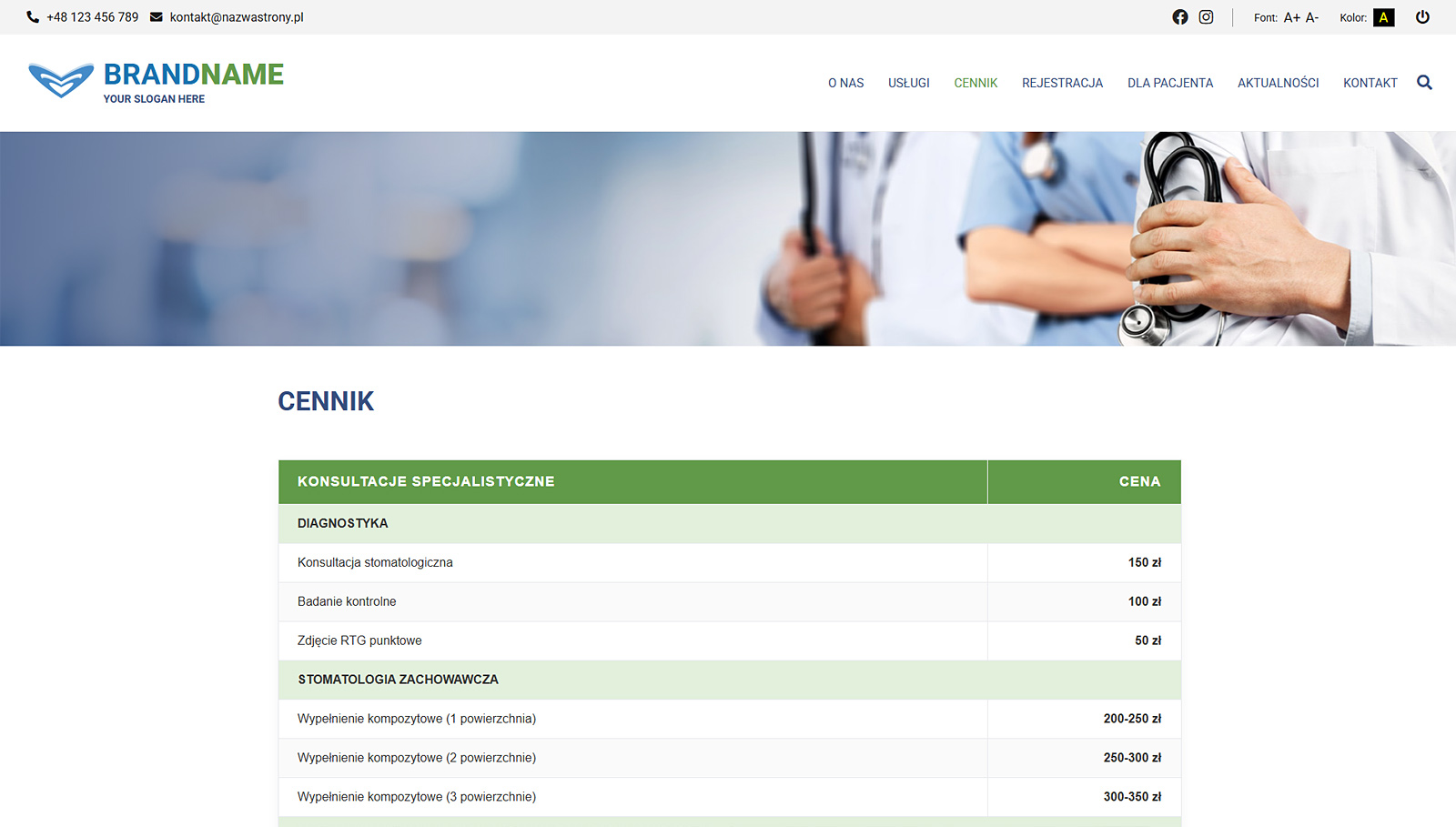Navigate to AKTUALNOŚCI

click(1278, 83)
